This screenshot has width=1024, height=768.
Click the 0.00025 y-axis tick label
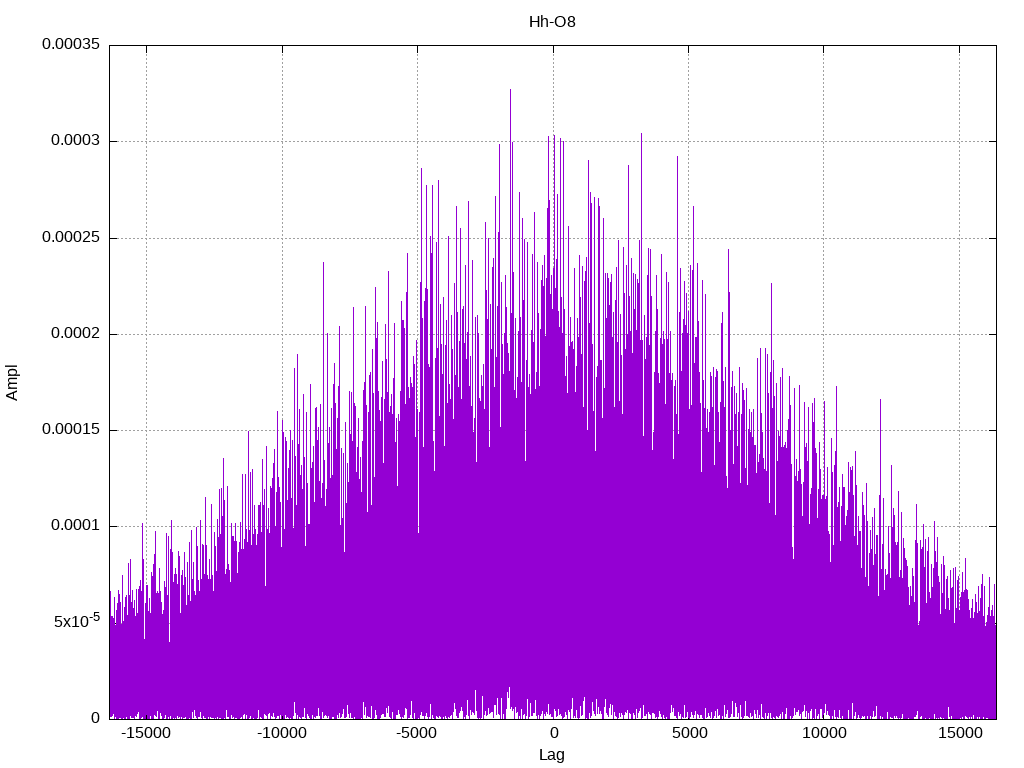pyautogui.click(x=70, y=238)
